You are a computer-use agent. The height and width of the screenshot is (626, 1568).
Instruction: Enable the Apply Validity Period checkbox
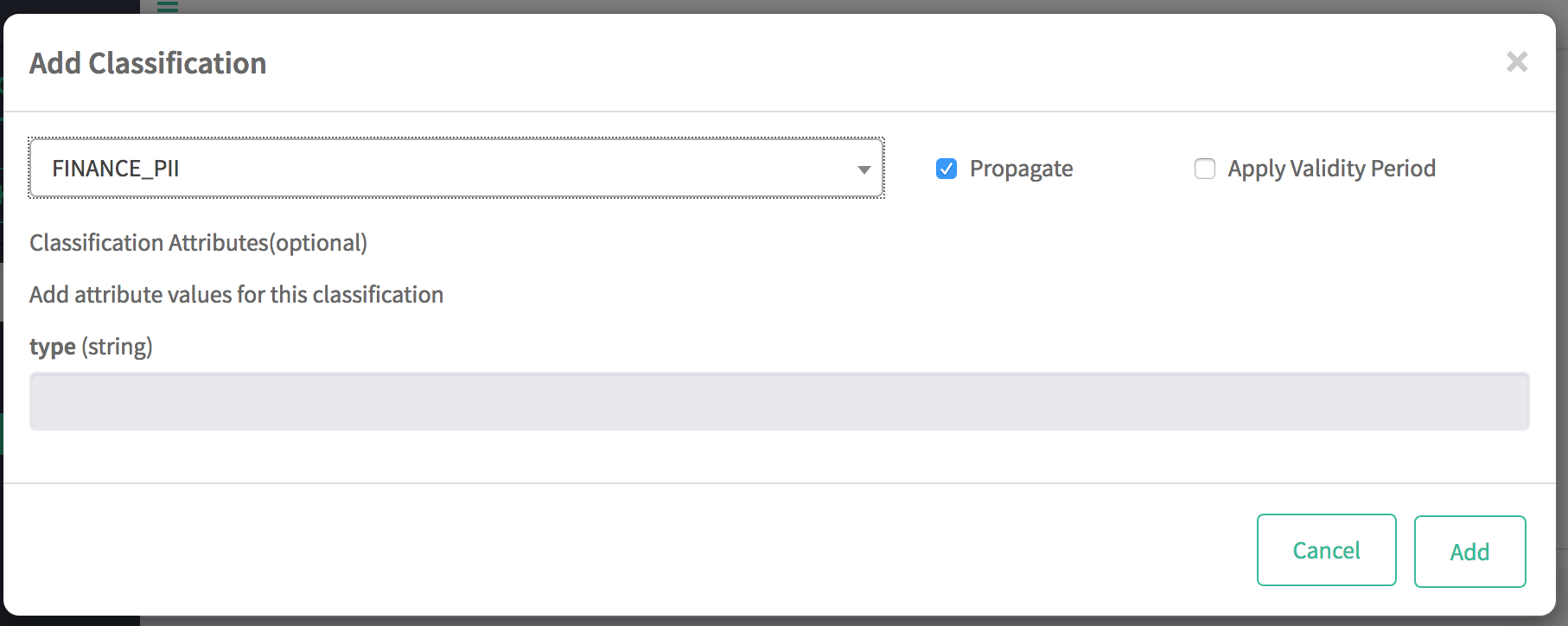tap(1204, 169)
